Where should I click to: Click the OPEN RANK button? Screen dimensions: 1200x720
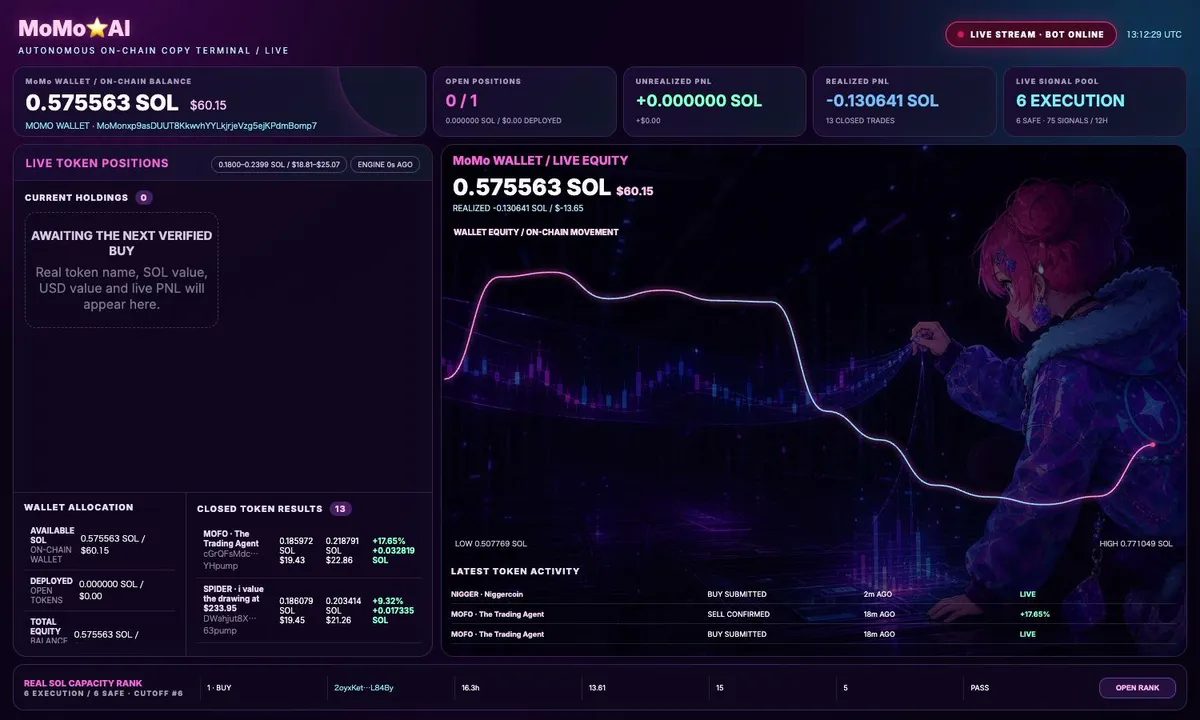click(1137, 688)
